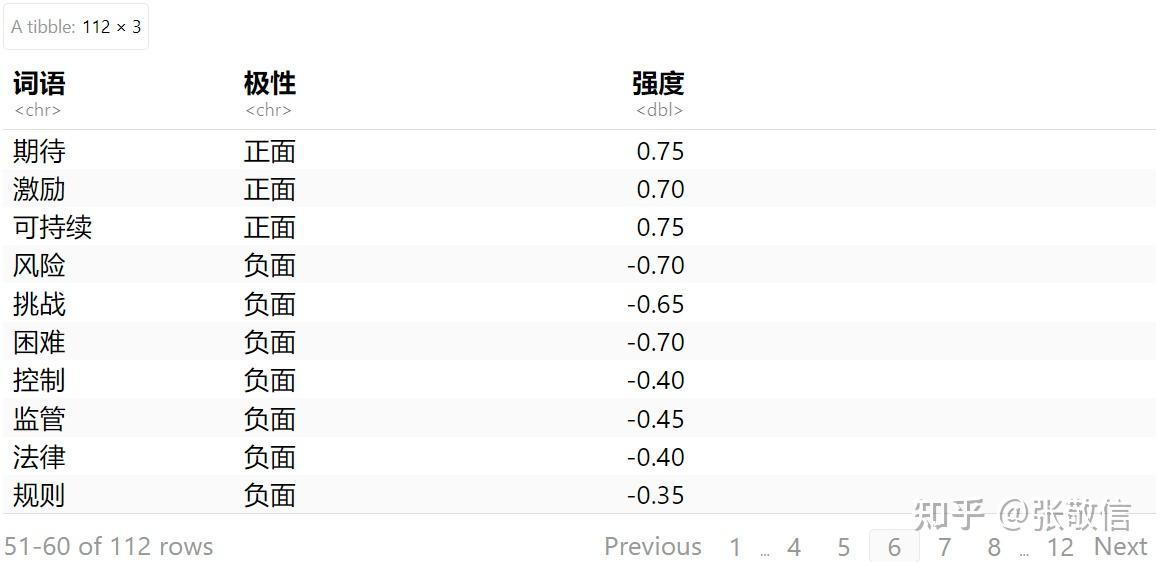Click the 极性 column header
This screenshot has height=562, width=1161.
[x=270, y=84]
